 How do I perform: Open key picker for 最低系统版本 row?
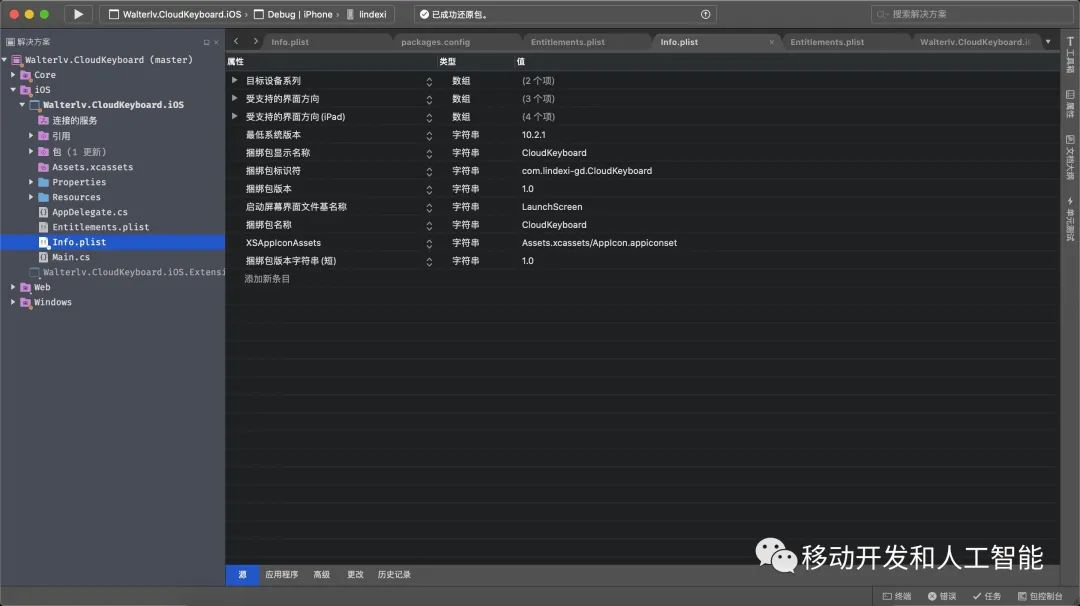tap(429, 135)
